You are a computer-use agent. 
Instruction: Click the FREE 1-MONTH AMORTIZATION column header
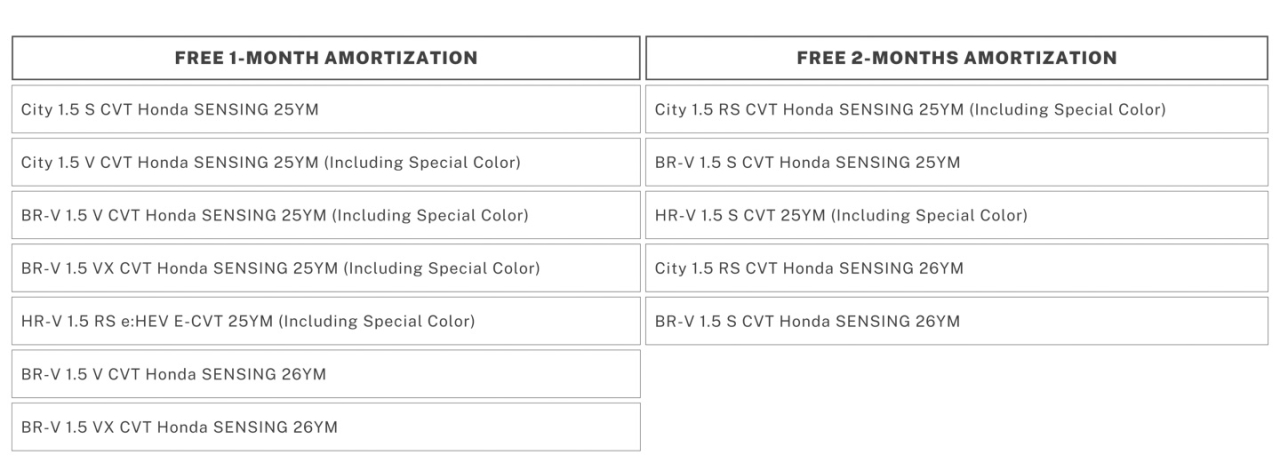click(x=326, y=58)
